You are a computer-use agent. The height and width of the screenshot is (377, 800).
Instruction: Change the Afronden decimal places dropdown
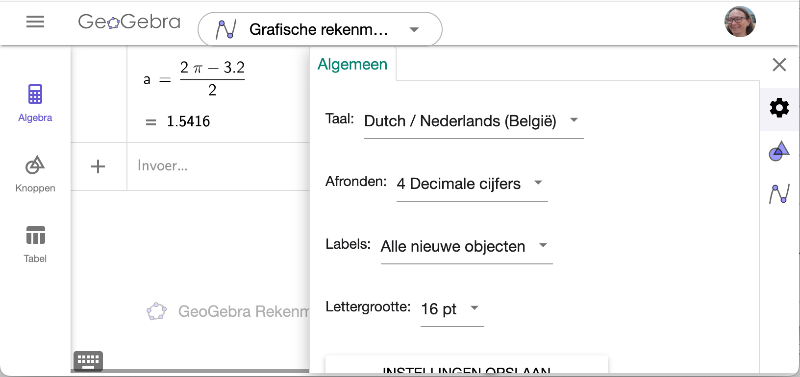[472, 184]
